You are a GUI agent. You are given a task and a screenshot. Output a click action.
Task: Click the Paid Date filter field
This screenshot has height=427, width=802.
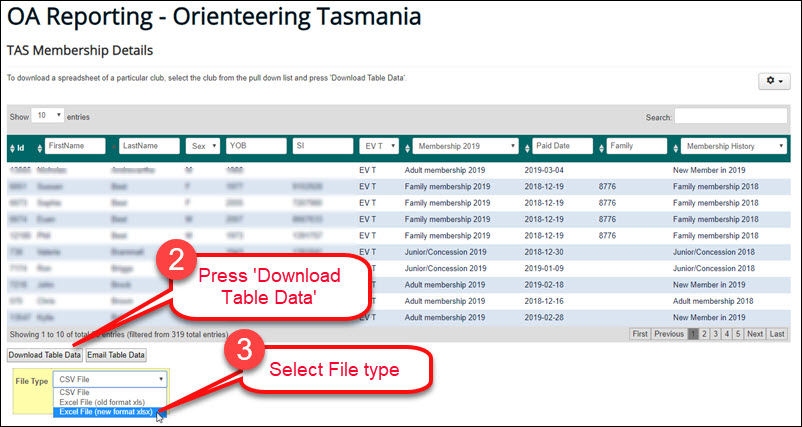(562, 146)
